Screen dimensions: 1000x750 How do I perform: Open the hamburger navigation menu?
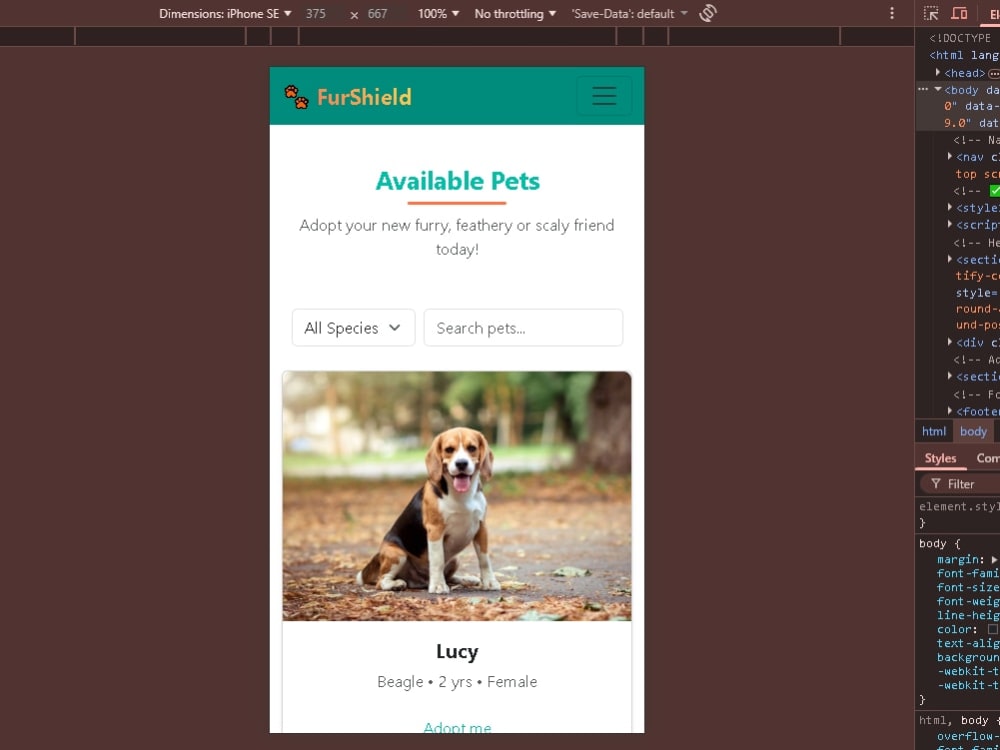tap(604, 96)
